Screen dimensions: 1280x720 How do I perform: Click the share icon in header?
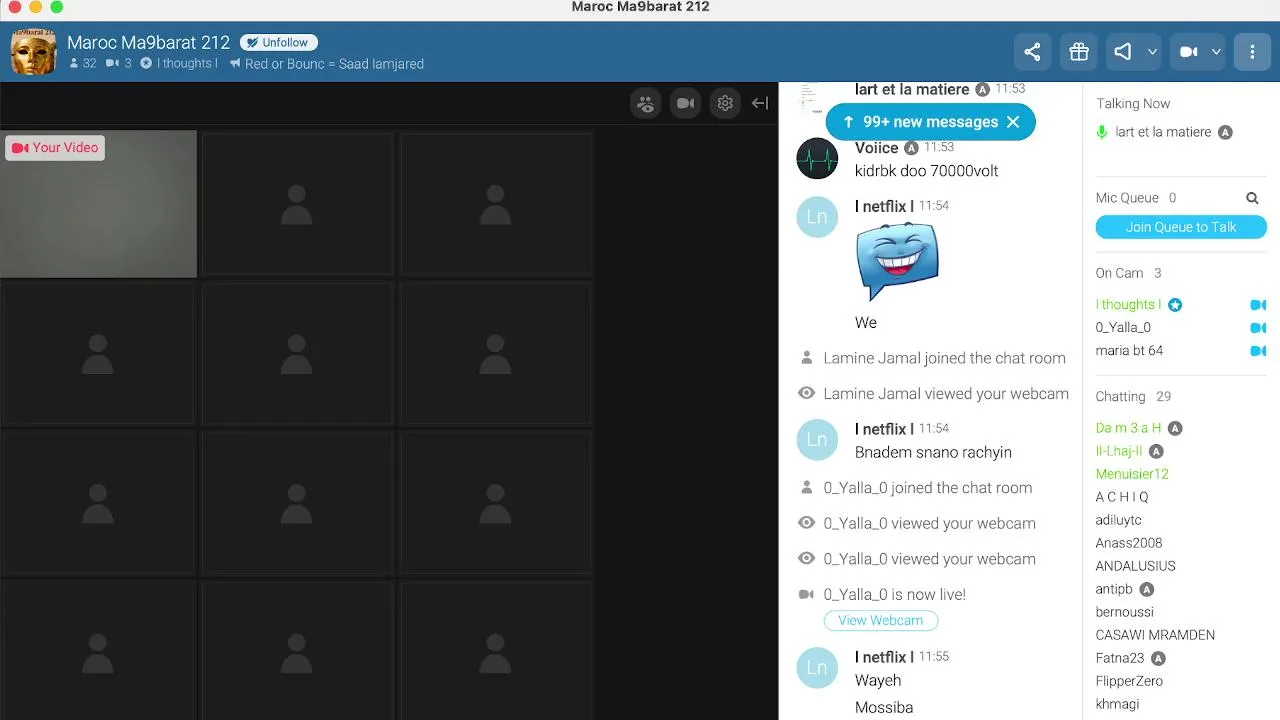click(1032, 52)
